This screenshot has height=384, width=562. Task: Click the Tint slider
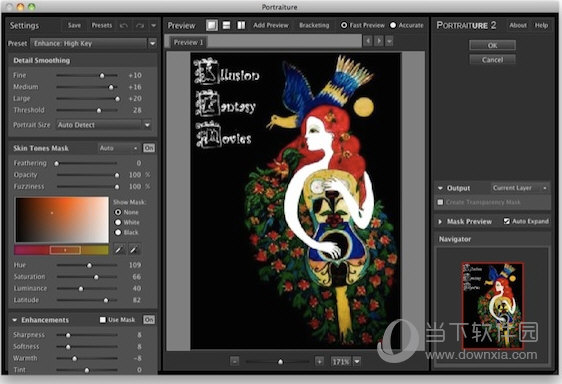point(87,370)
